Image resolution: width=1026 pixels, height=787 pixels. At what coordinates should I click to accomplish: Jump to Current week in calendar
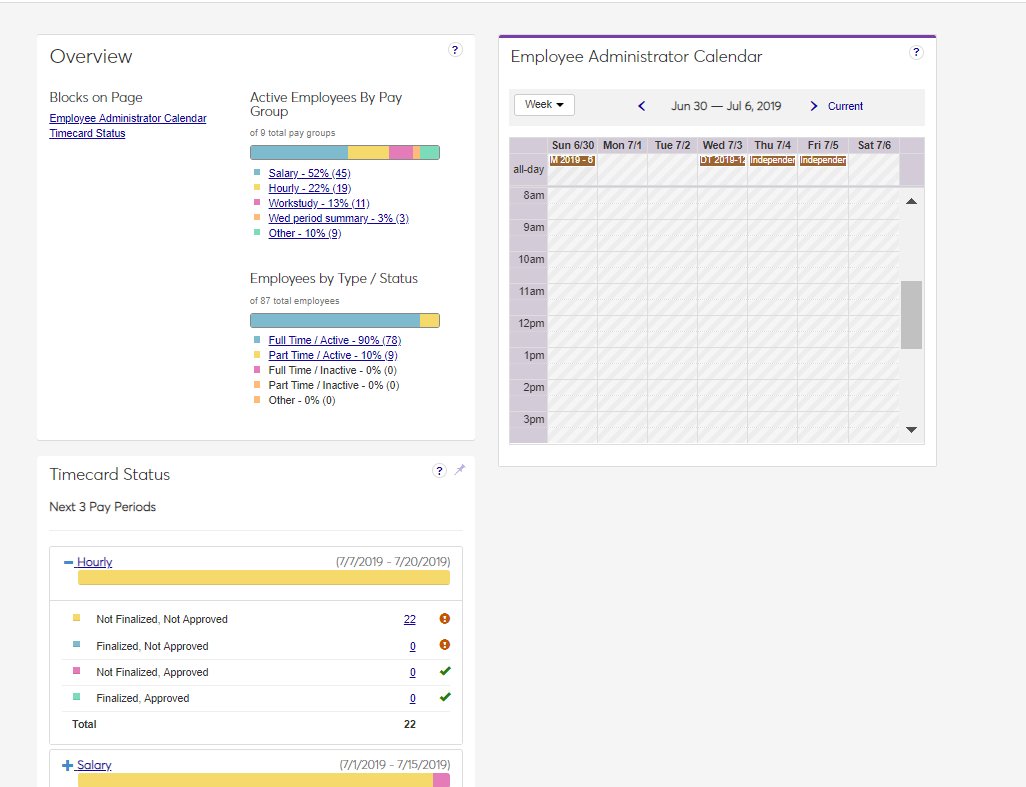pyautogui.click(x=845, y=106)
